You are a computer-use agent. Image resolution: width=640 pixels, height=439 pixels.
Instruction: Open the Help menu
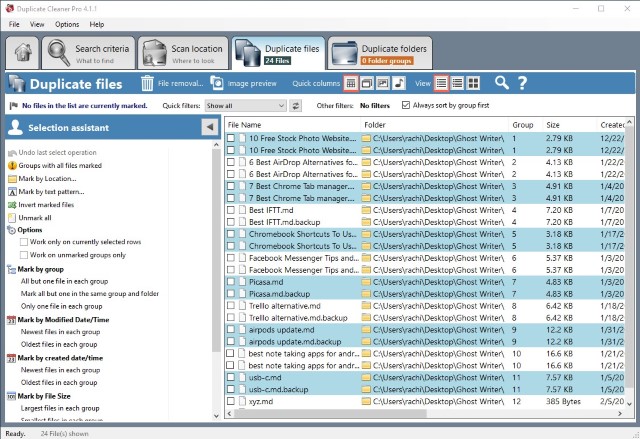pos(97,24)
